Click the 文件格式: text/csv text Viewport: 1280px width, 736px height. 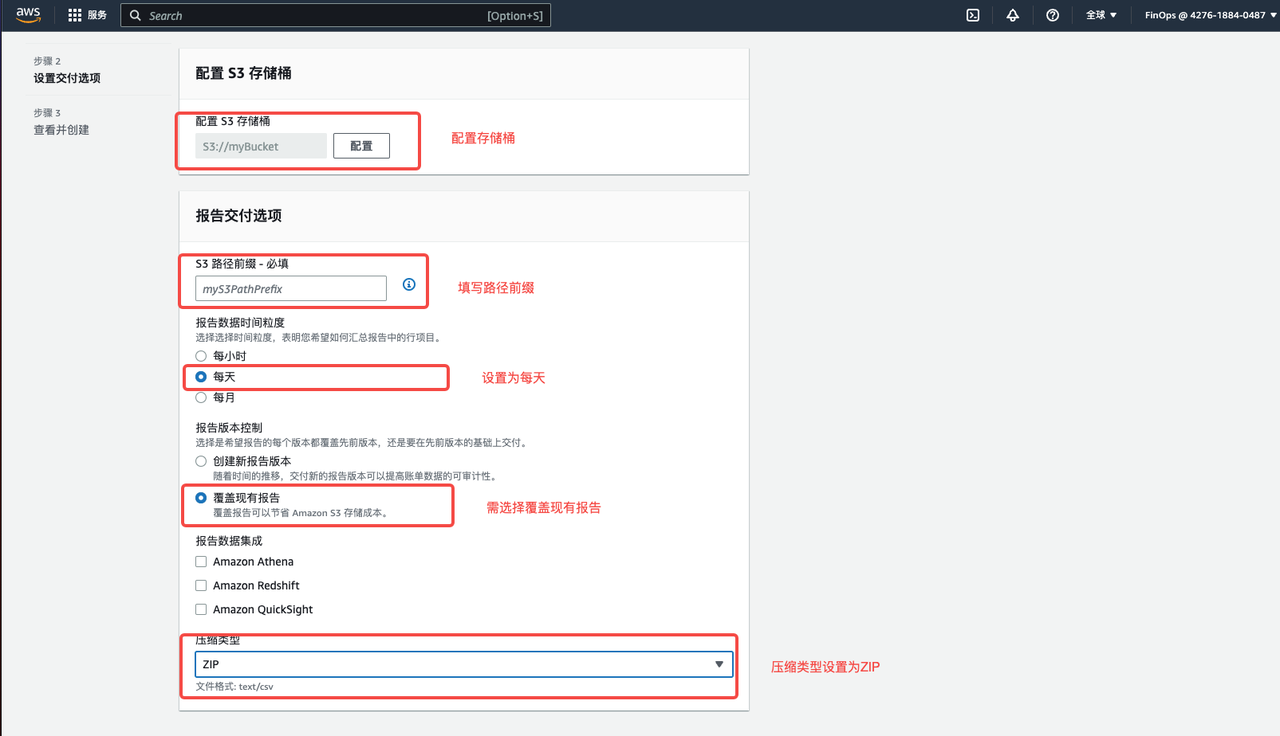[x=234, y=687]
